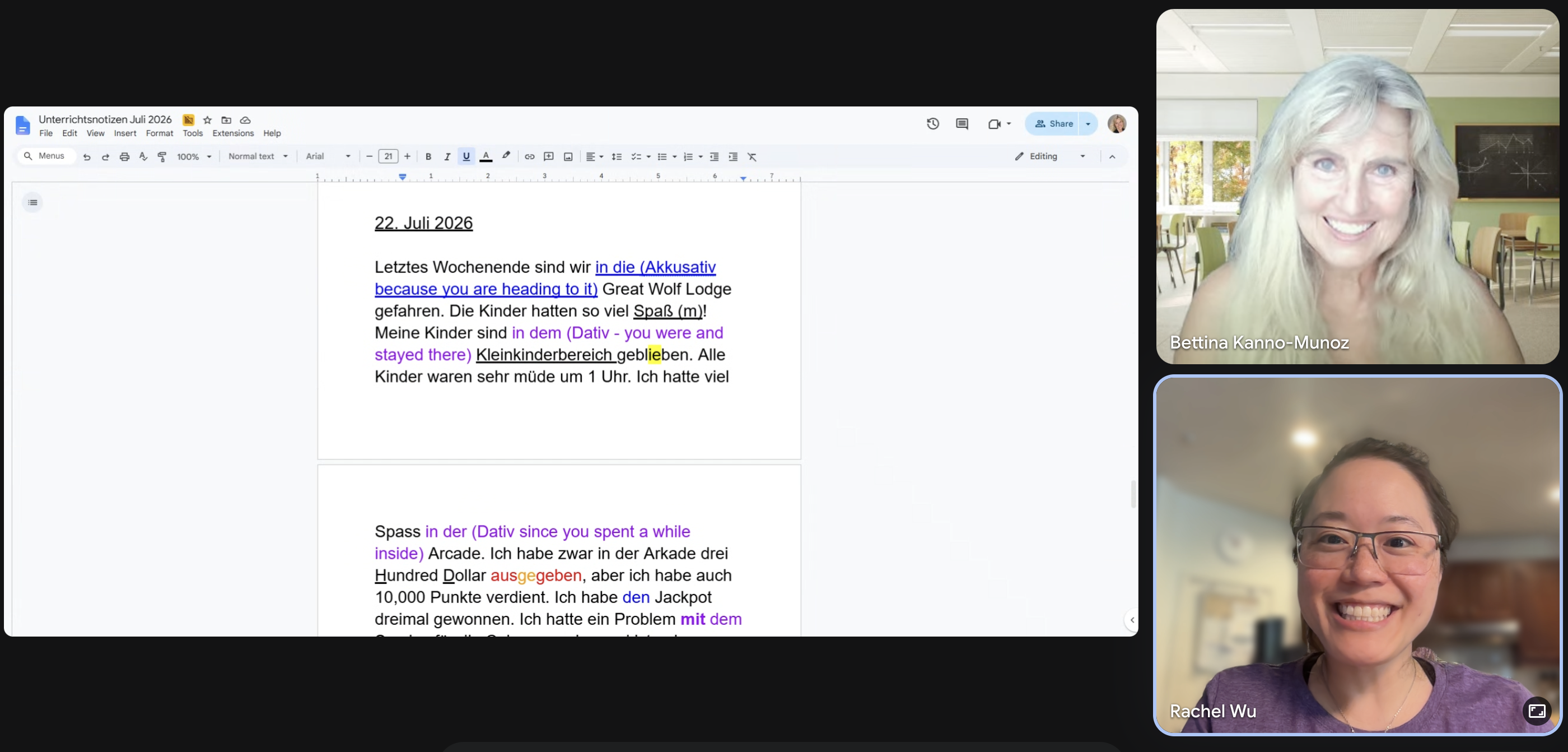This screenshot has width=1568, height=752.
Task: Toggle underline formatting off
Action: pyautogui.click(x=466, y=157)
